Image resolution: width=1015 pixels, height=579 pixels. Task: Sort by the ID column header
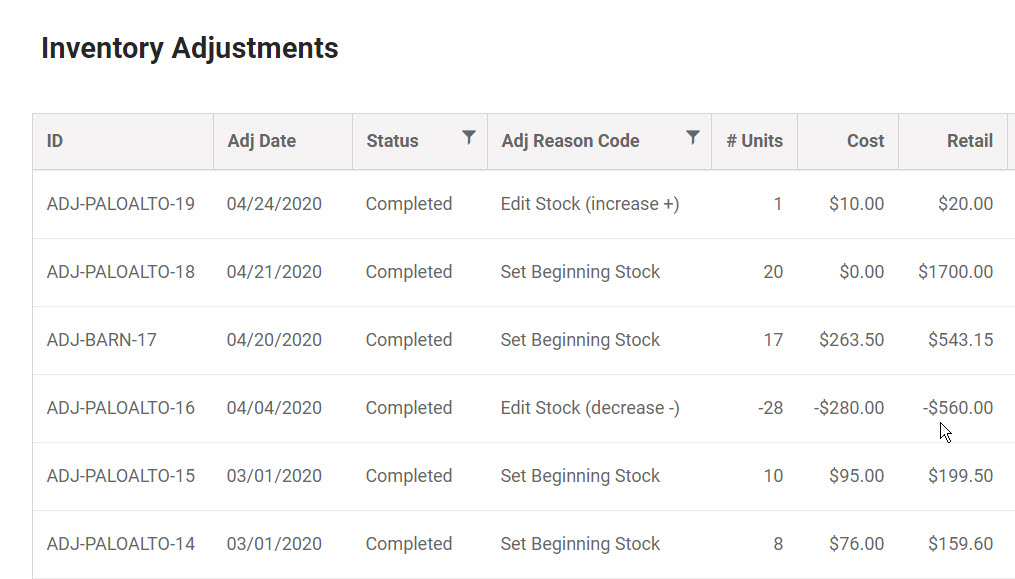pyautogui.click(x=55, y=141)
